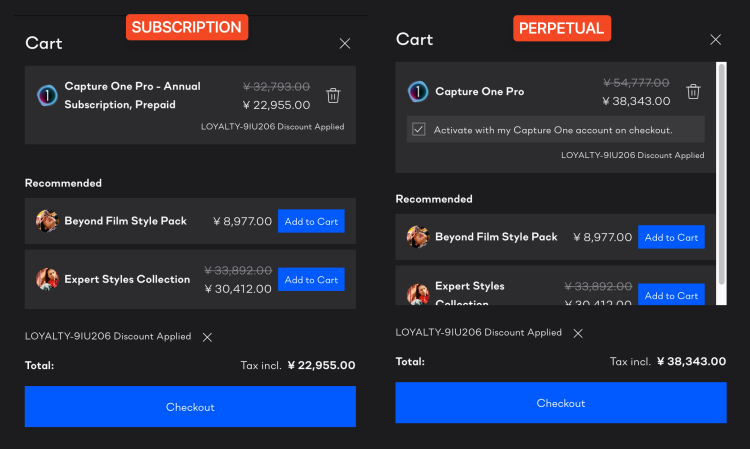Click ¥ 30,412.00 price in subscription cart
The width and height of the screenshot is (750, 449).
click(238, 289)
